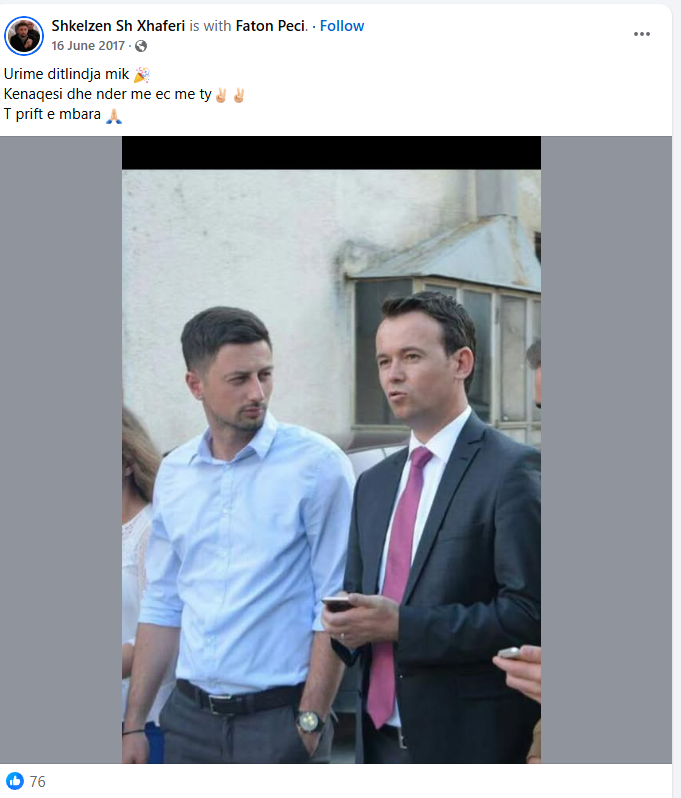
Task: Click the globe public-audience icon
Action: pos(141,46)
